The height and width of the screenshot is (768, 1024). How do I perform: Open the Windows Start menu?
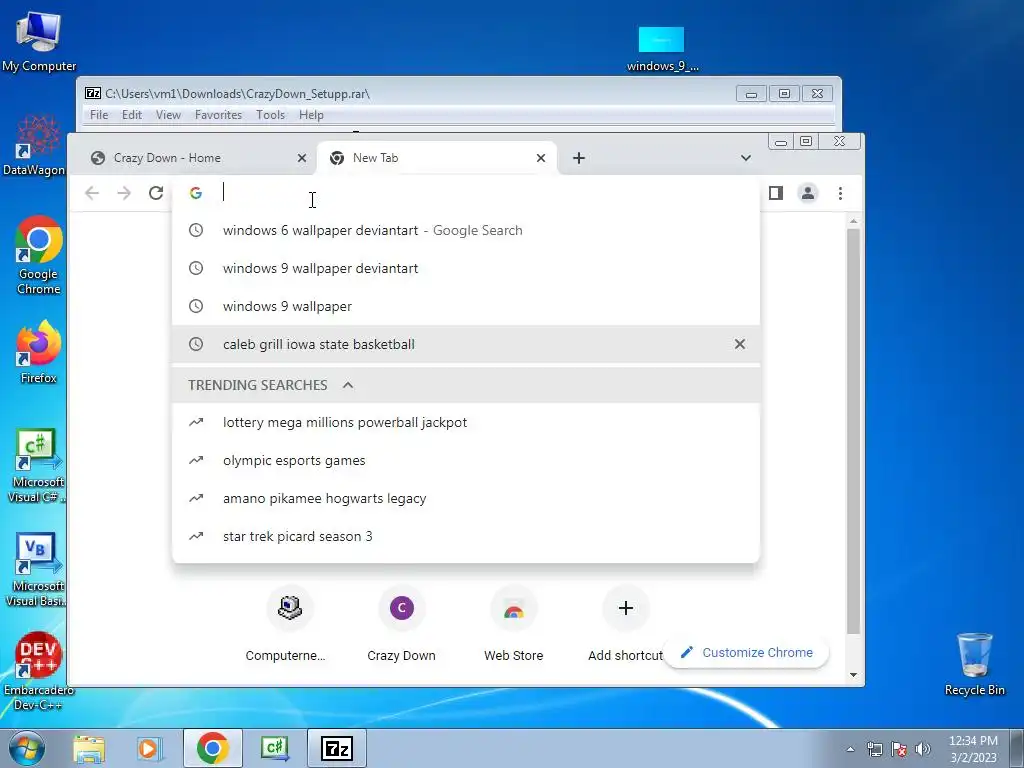tap(27, 748)
